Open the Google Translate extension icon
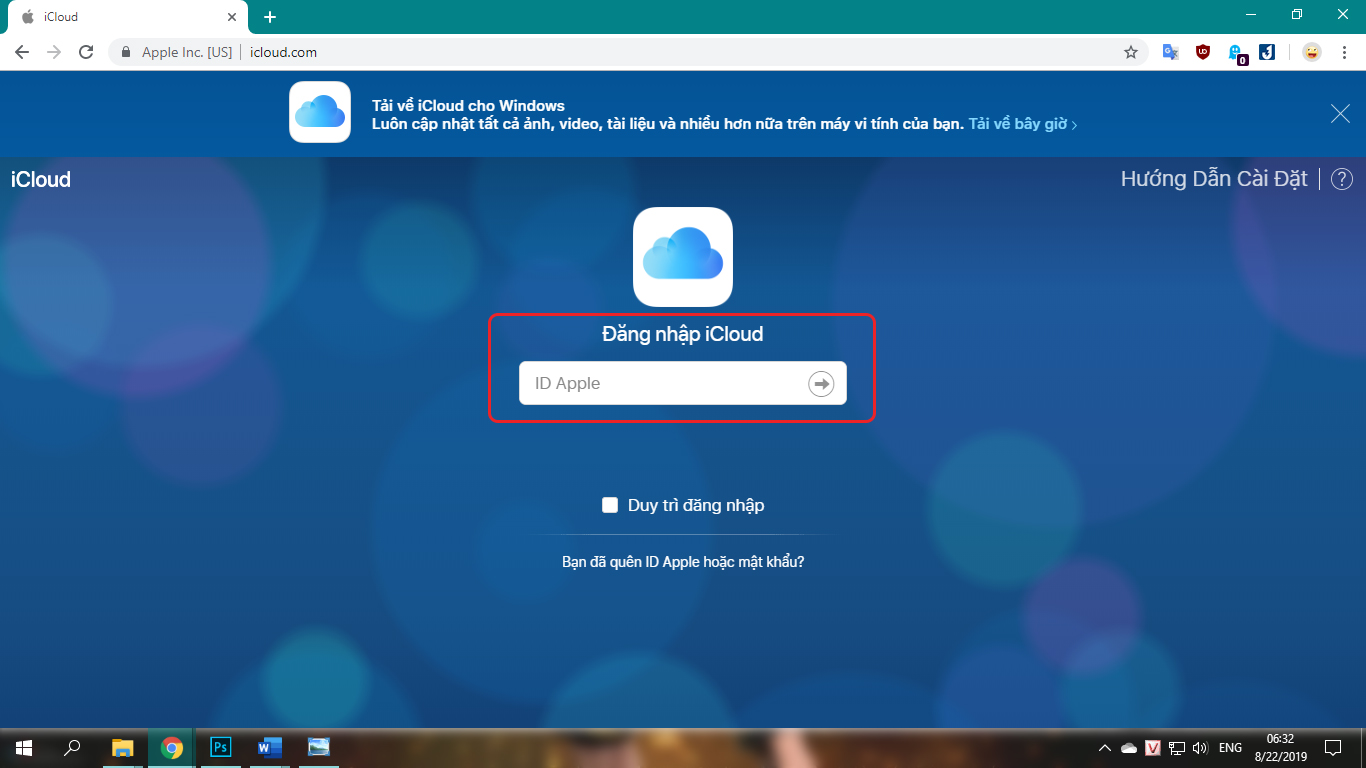The image size is (1366, 768). click(1170, 52)
